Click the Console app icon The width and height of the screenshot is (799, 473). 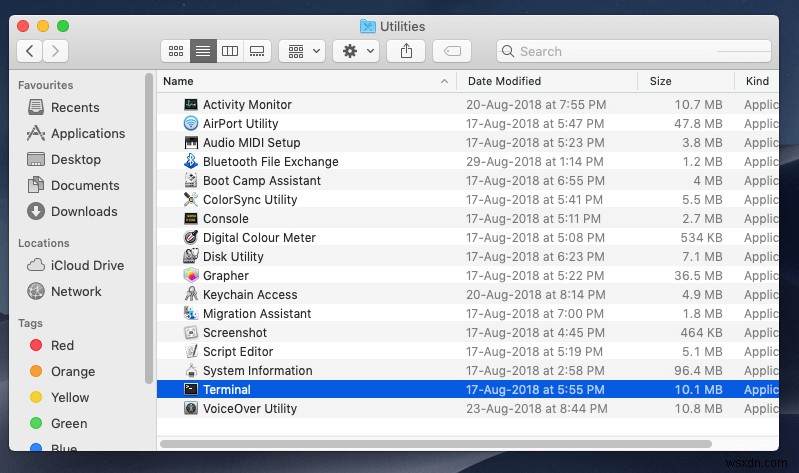pyautogui.click(x=191, y=219)
